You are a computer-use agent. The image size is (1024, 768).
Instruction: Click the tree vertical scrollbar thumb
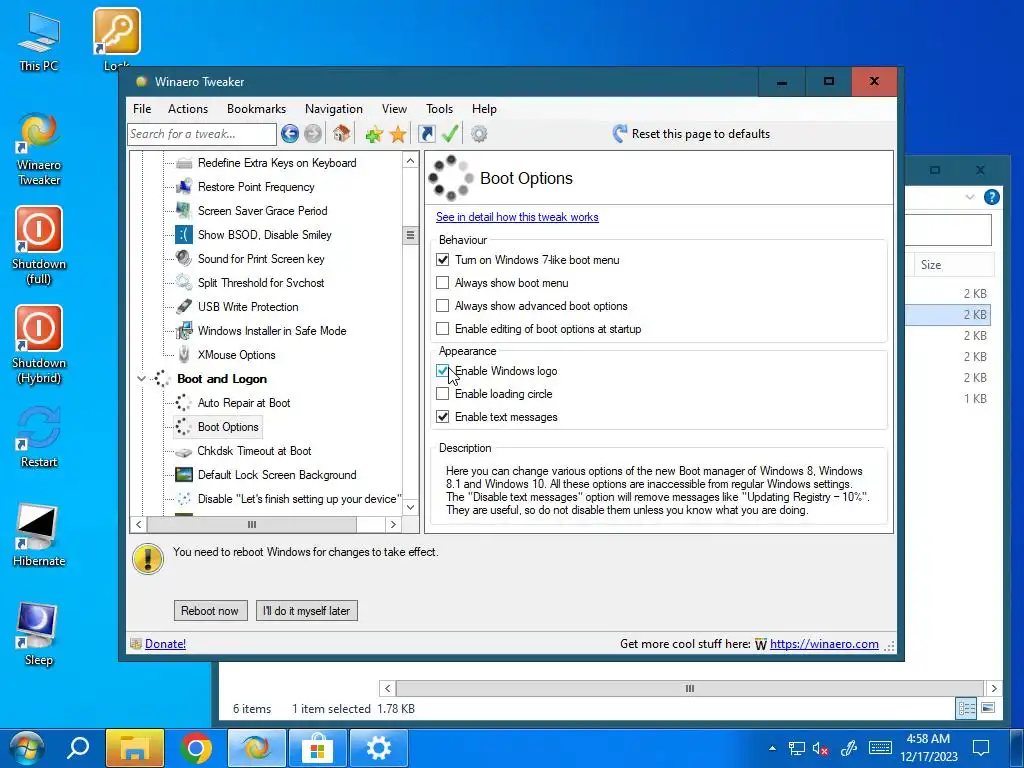click(x=410, y=235)
